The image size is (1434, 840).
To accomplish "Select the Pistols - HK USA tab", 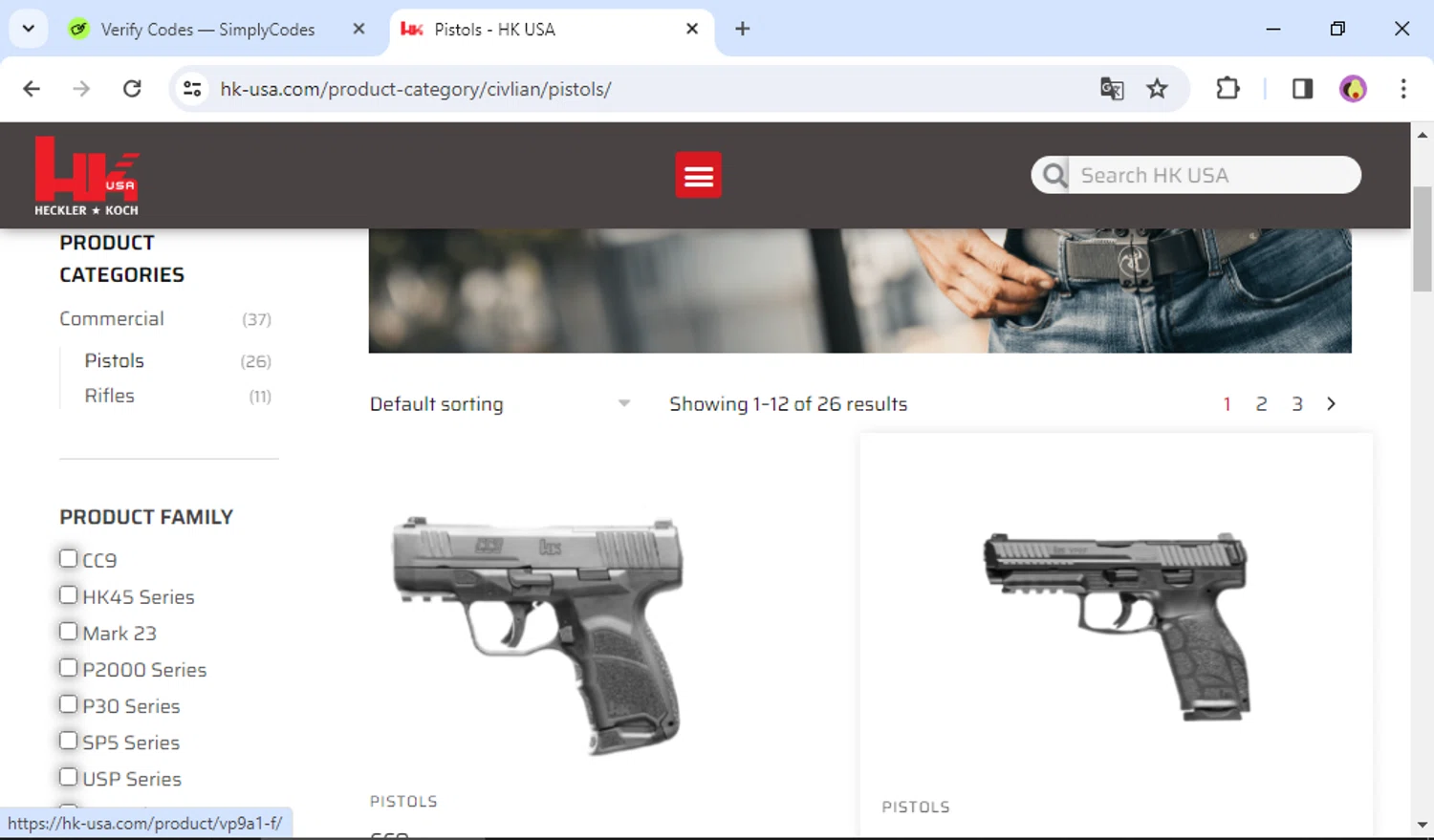I will 494,30.
